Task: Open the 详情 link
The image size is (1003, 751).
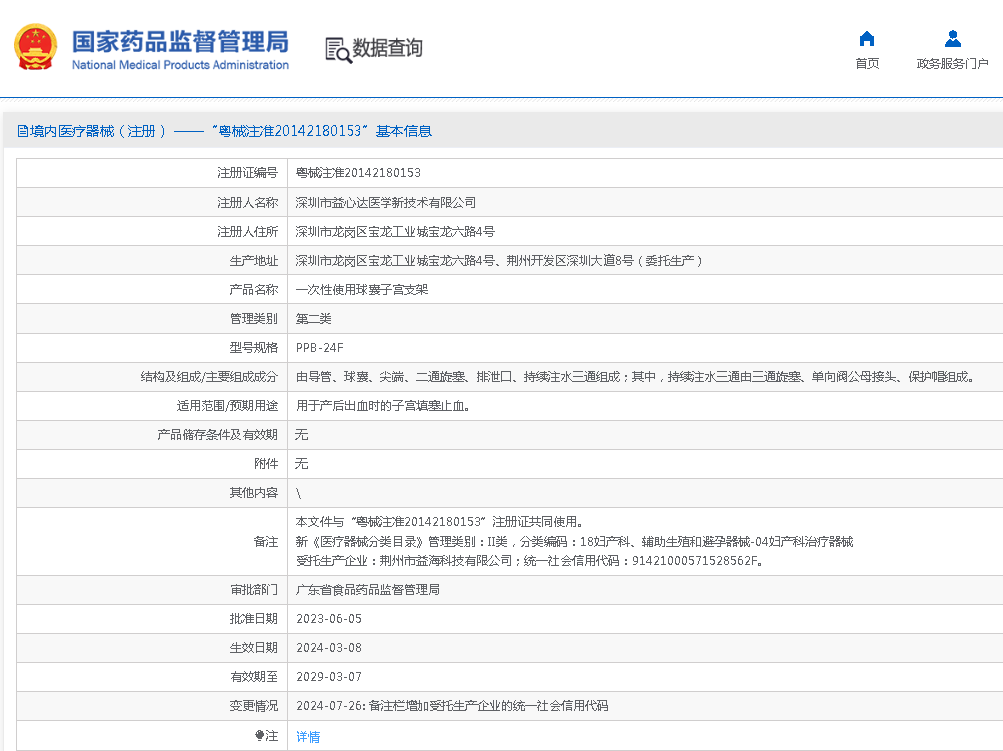Action: [308, 736]
